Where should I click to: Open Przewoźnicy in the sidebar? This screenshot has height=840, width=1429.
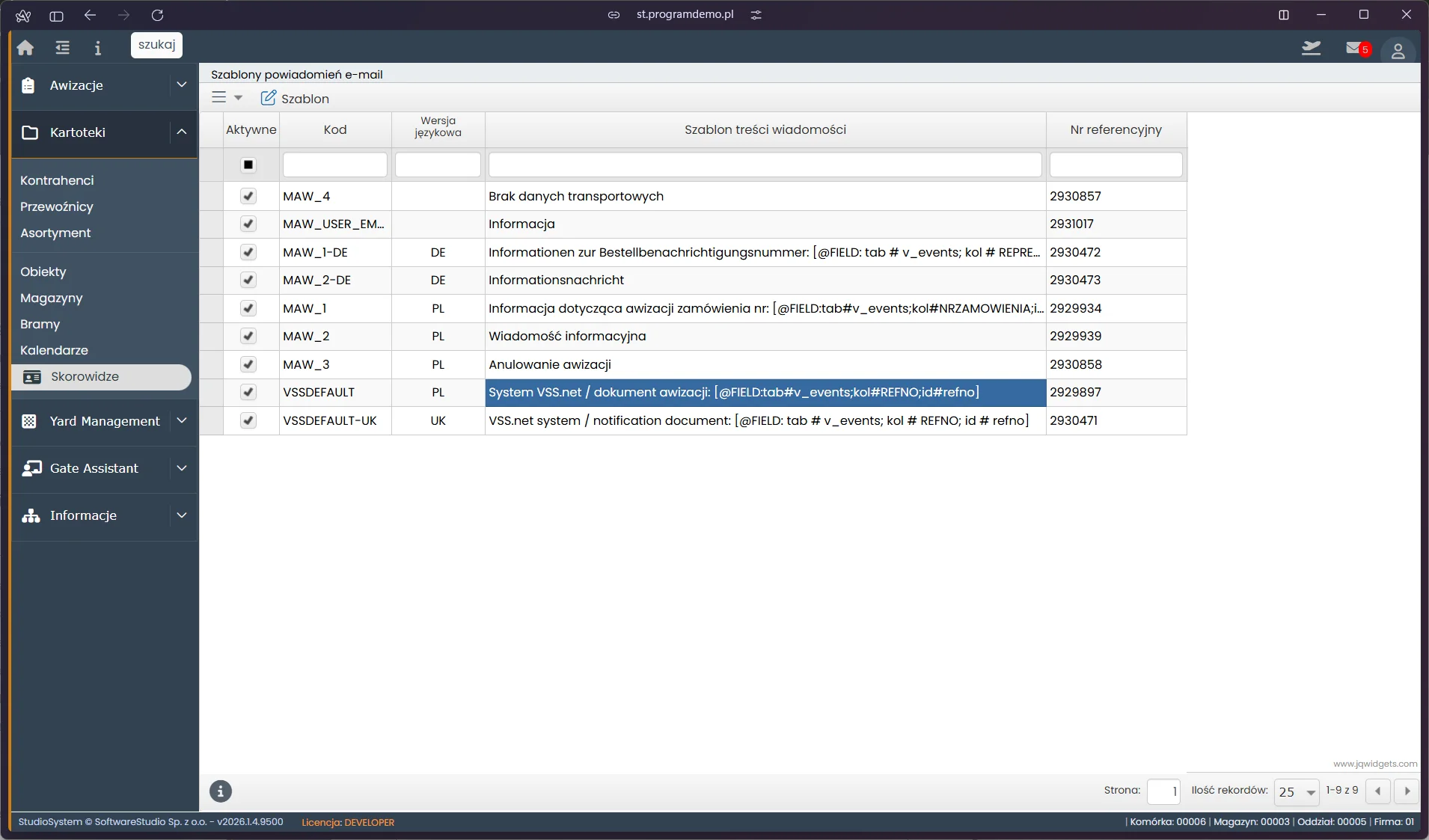pyautogui.click(x=57, y=206)
